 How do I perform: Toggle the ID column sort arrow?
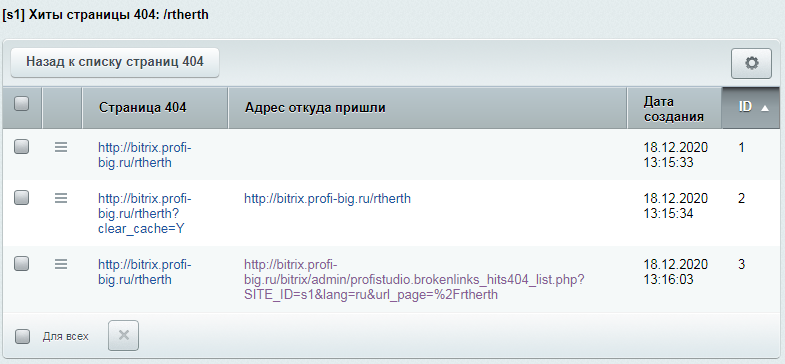[764, 108]
